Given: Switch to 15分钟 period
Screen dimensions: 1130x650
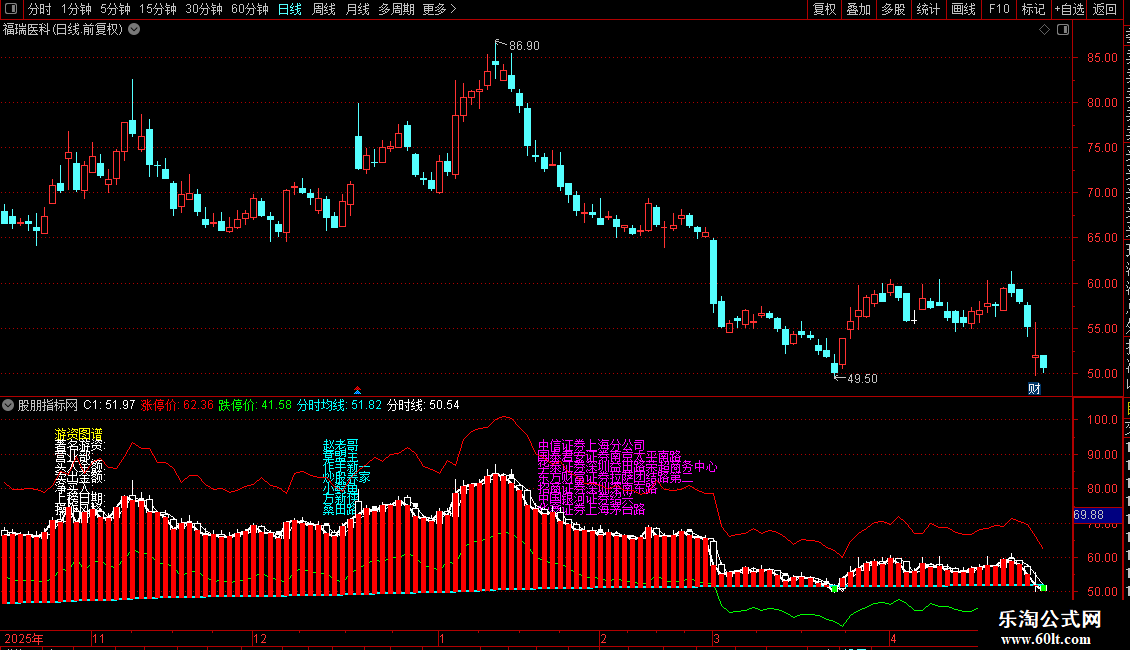Looking at the screenshot, I should click(158, 9).
